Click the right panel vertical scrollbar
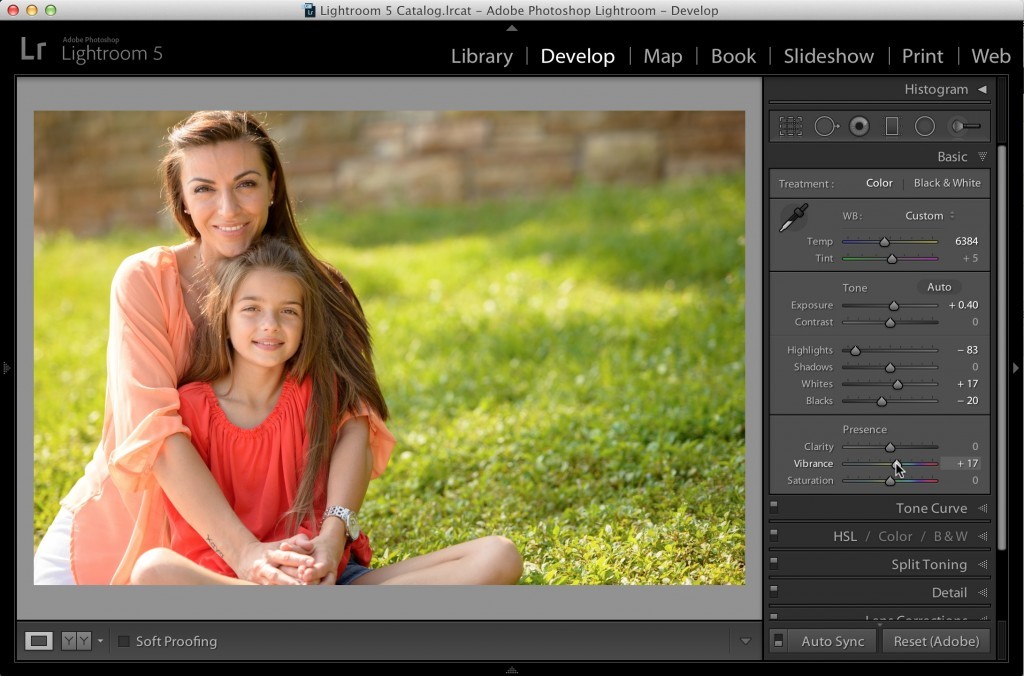The height and width of the screenshot is (676, 1024). pos(1002,346)
